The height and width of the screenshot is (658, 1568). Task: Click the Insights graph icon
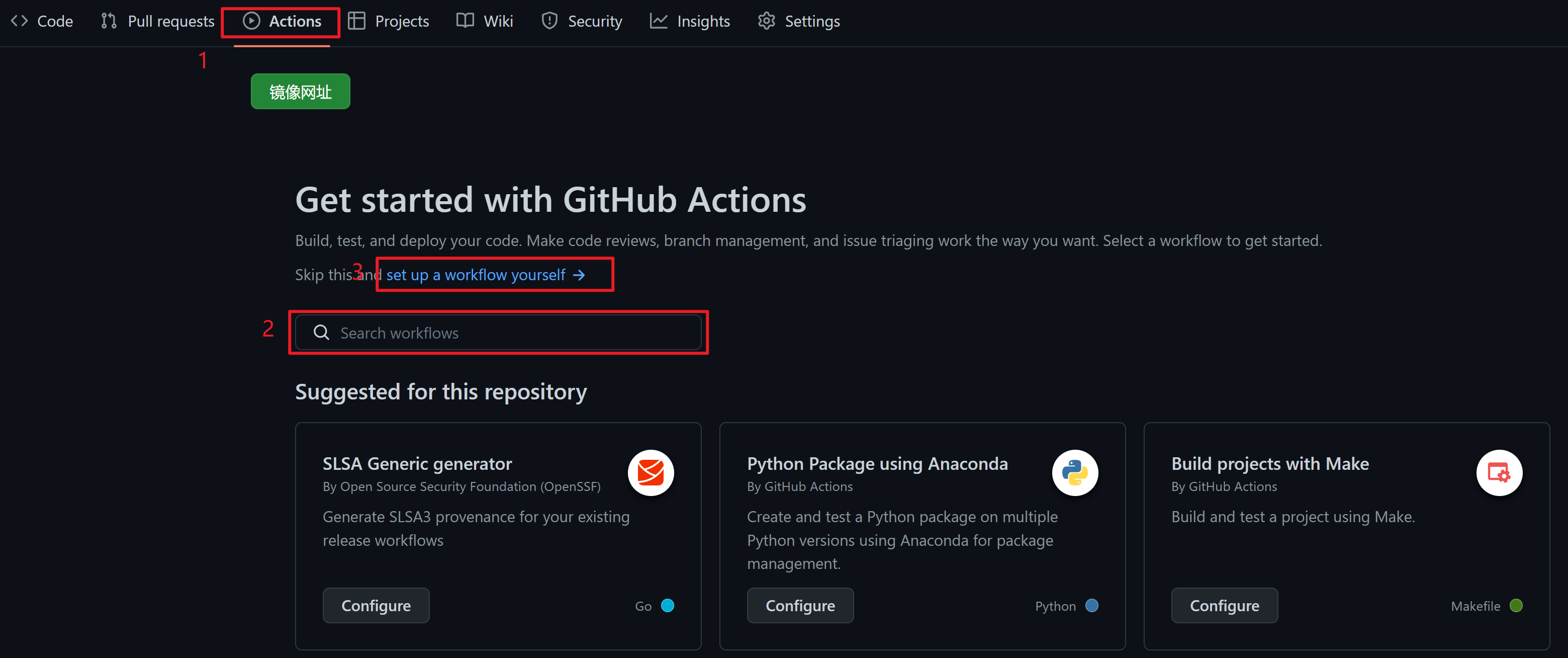tap(659, 21)
